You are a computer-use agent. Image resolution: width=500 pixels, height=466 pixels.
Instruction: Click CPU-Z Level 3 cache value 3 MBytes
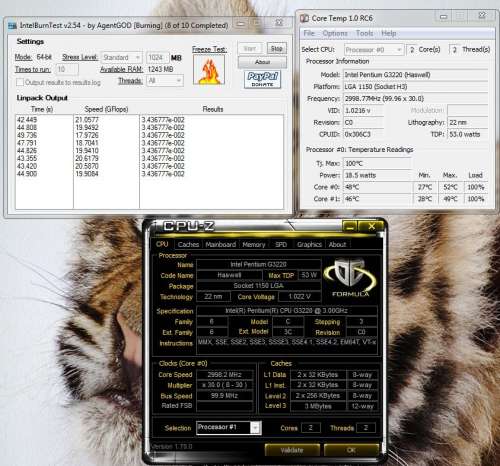(318, 406)
